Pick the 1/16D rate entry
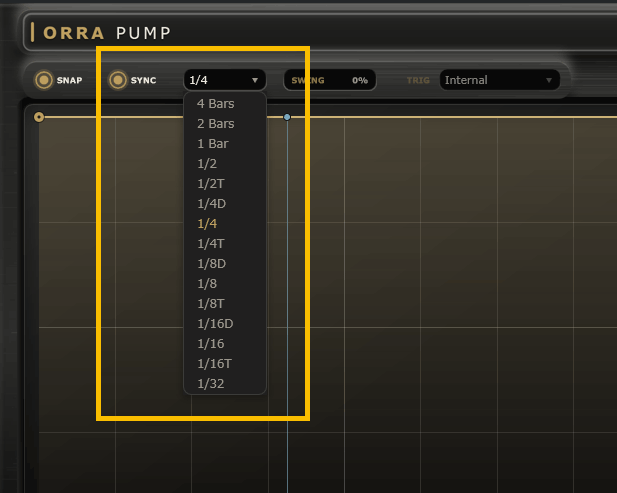This screenshot has height=493, width=617. click(225, 323)
